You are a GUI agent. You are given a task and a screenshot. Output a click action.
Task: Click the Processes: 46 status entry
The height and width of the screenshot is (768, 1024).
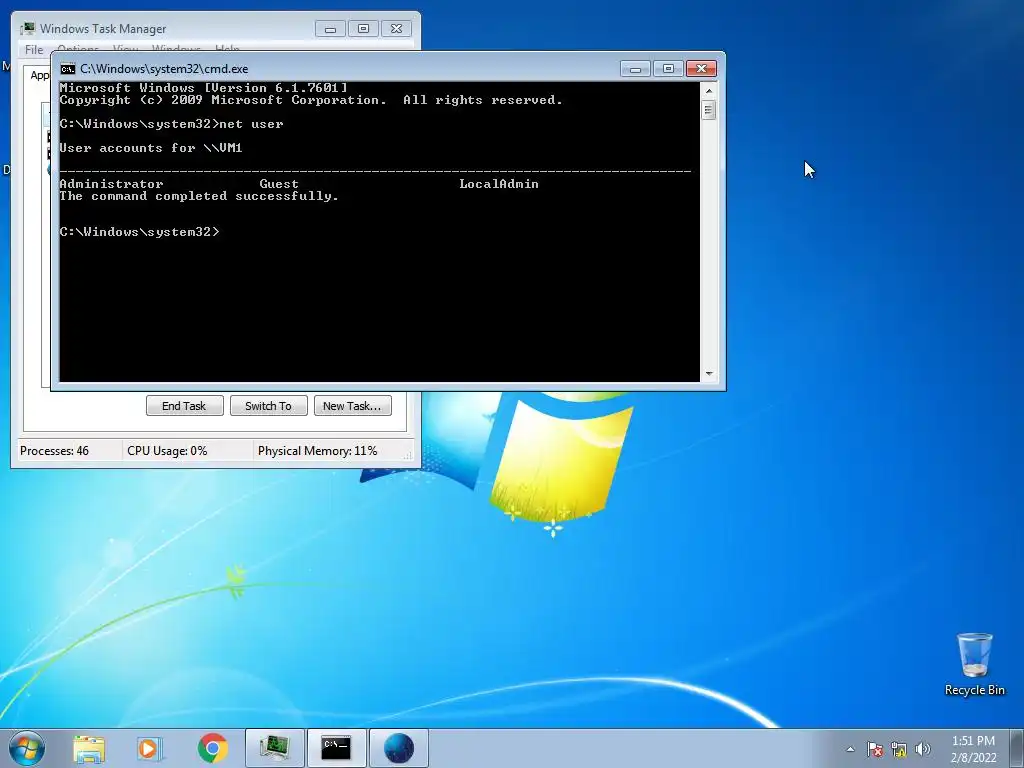pos(54,451)
